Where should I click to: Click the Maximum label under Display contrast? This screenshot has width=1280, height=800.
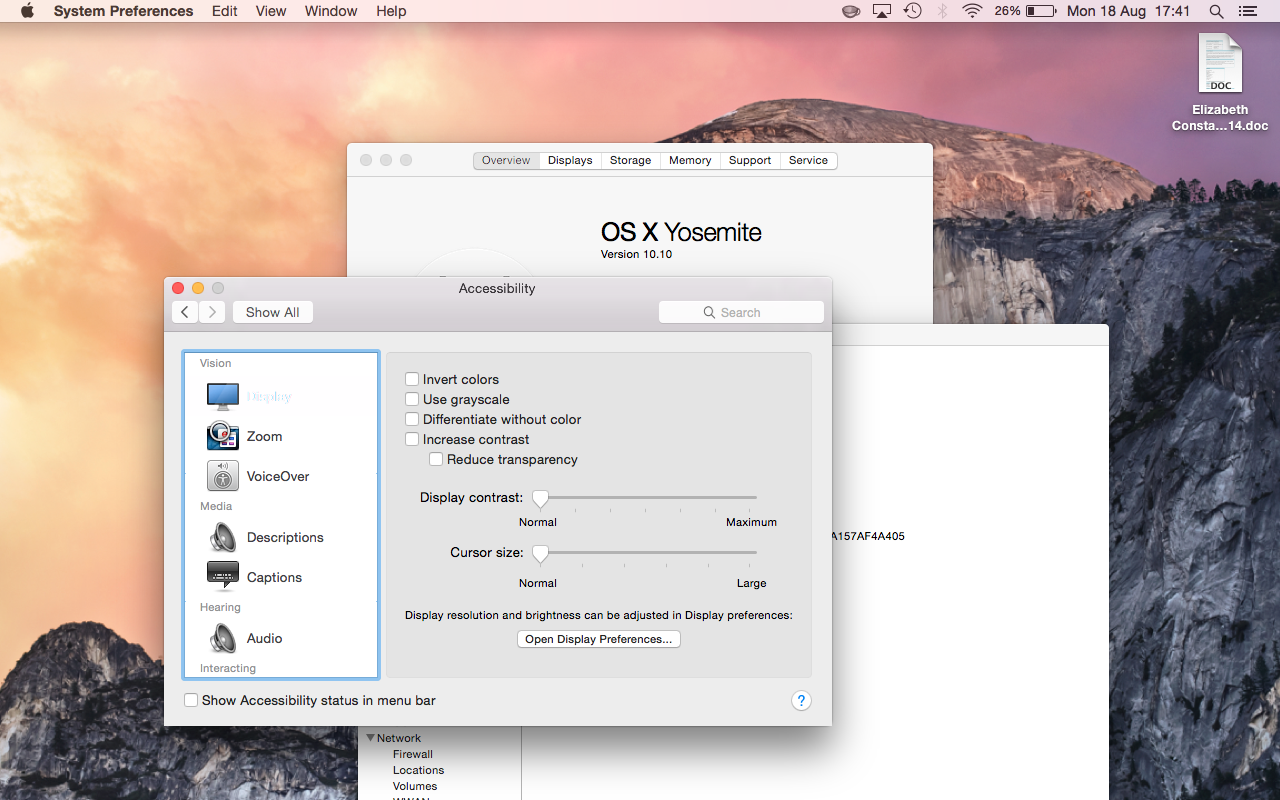coord(751,522)
